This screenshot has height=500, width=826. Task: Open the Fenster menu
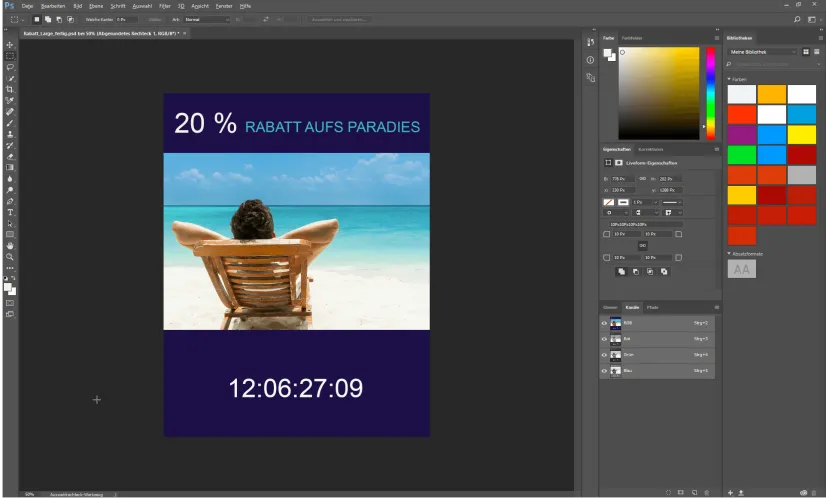pos(224,6)
